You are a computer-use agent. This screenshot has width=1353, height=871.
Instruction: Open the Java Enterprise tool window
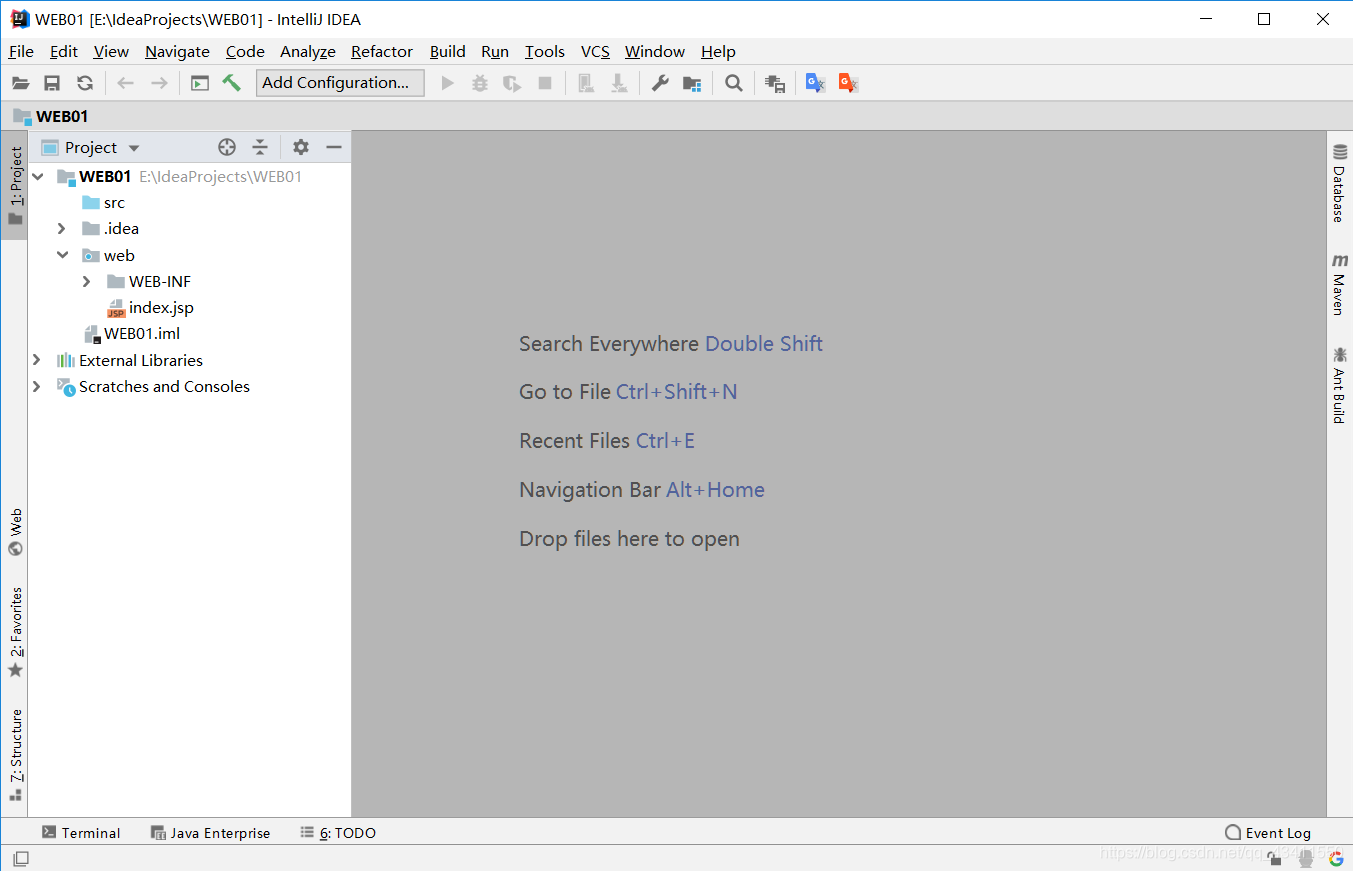tap(210, 833)
